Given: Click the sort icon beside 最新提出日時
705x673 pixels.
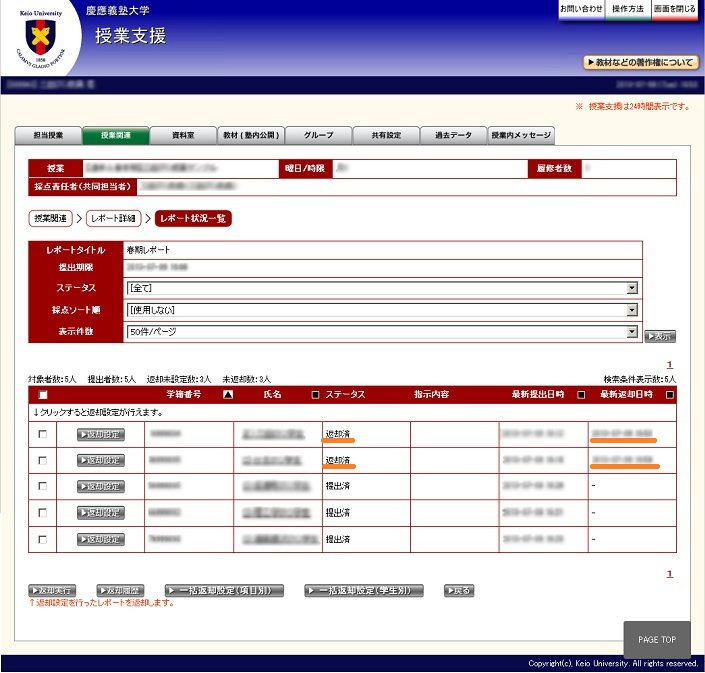Looking at the screenshot, I should (x=581, y=395).
